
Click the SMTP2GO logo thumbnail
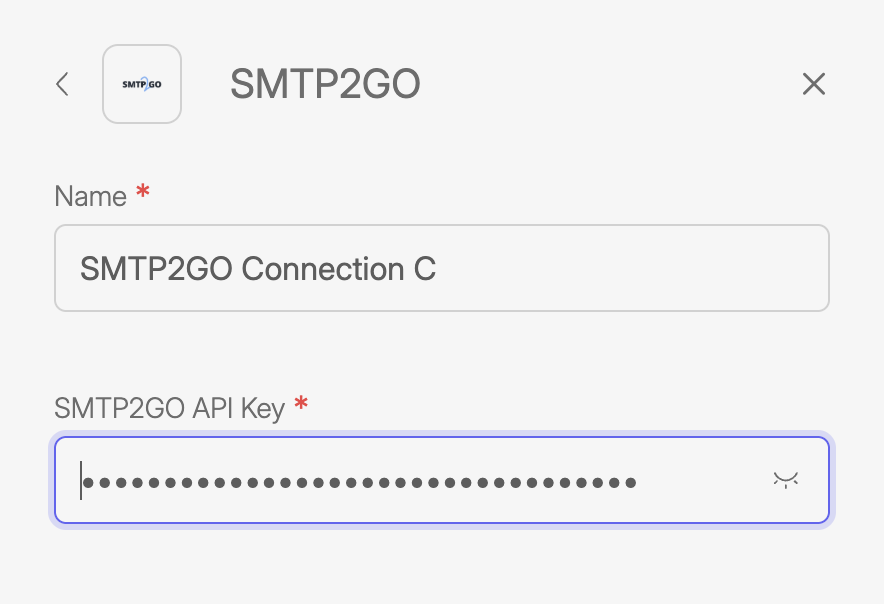pos(142,84)
